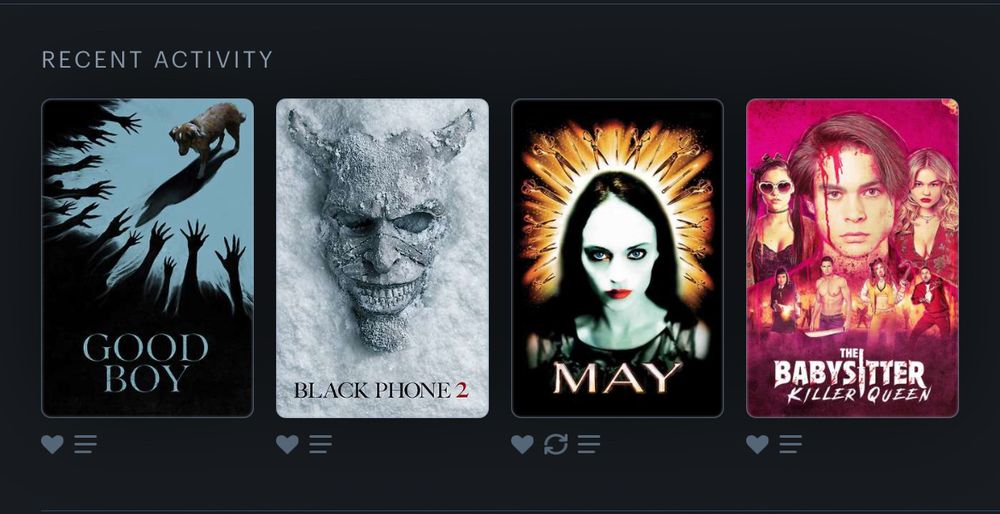
Task: Click the GOOD BOY title text on poster
Action: coord(146,362)
